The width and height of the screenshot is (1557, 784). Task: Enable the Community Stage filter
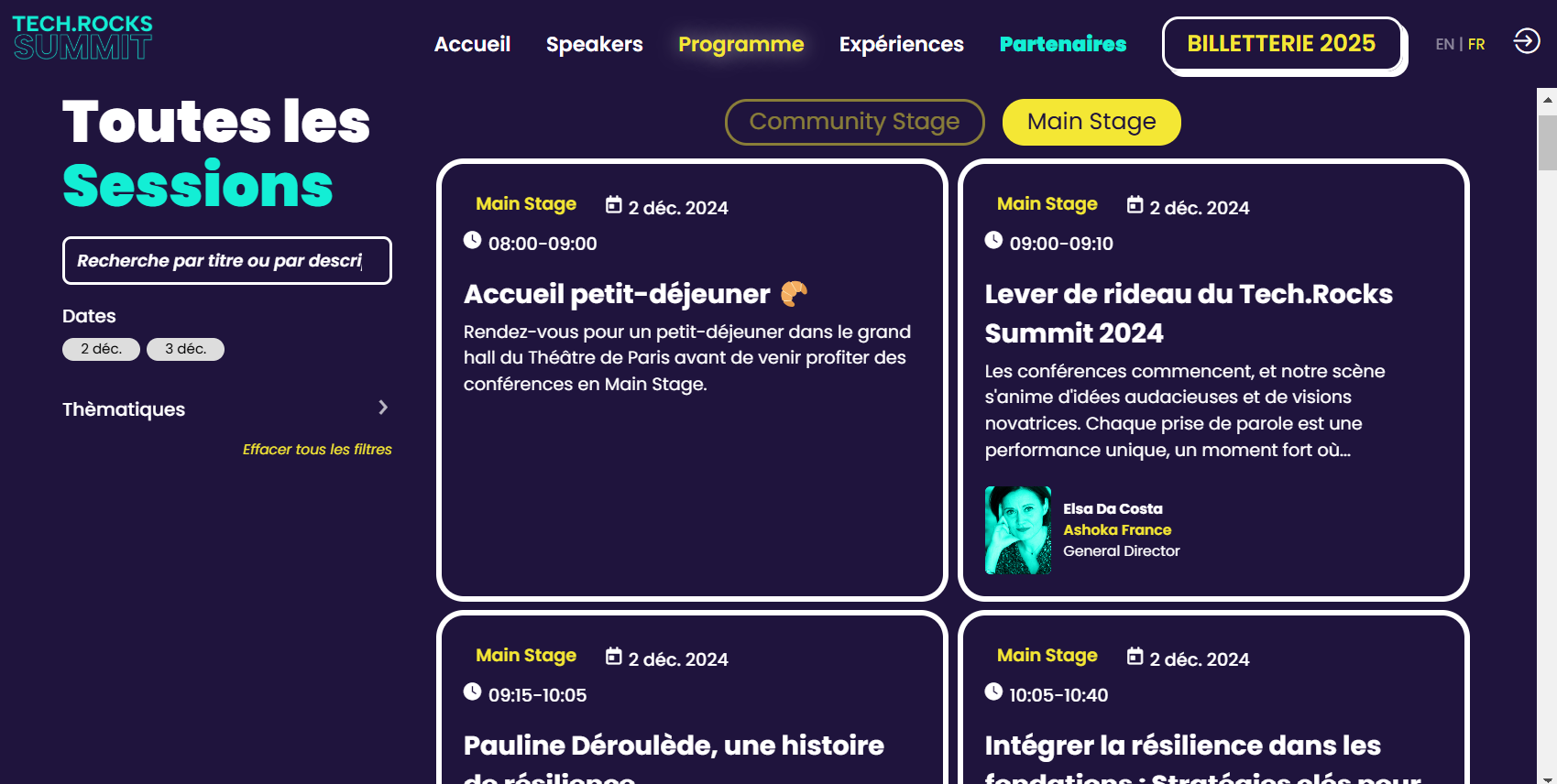(854, 122)
